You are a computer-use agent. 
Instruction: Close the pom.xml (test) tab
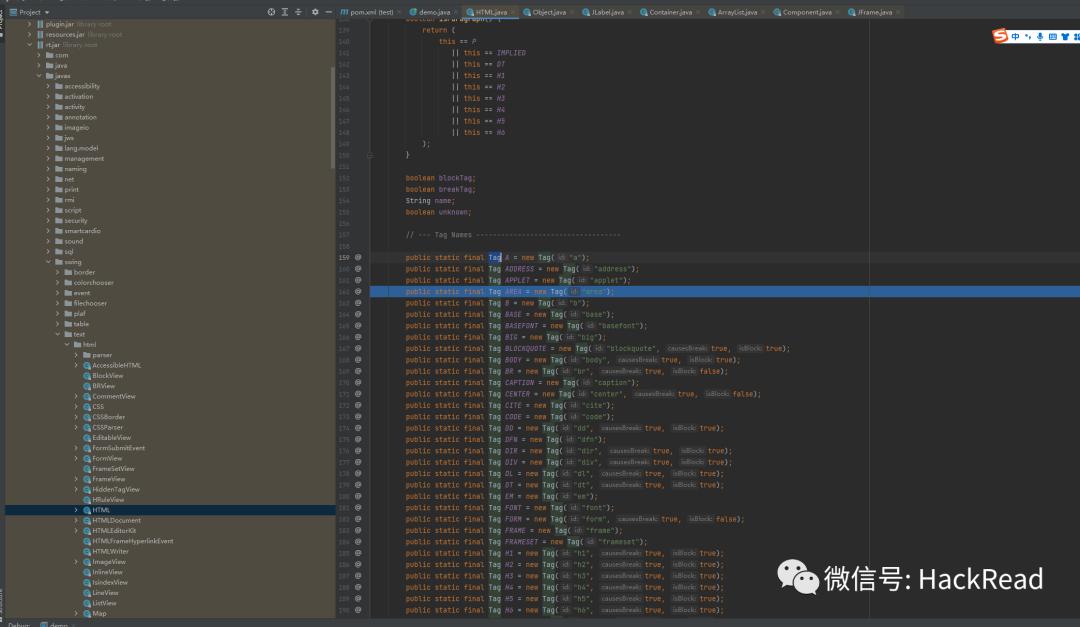click(x=399, y=12)
